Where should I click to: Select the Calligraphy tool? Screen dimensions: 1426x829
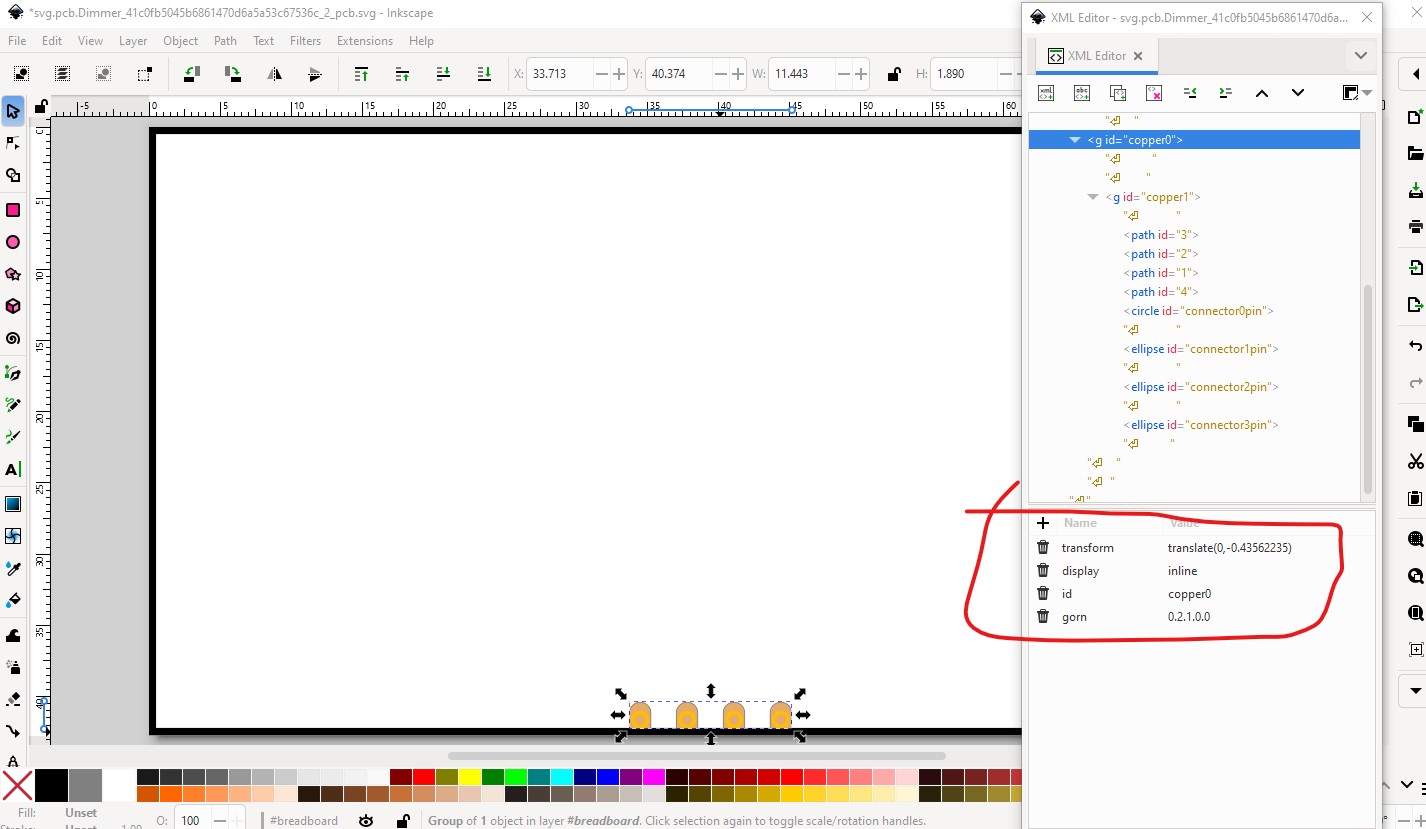click(13, 437)
